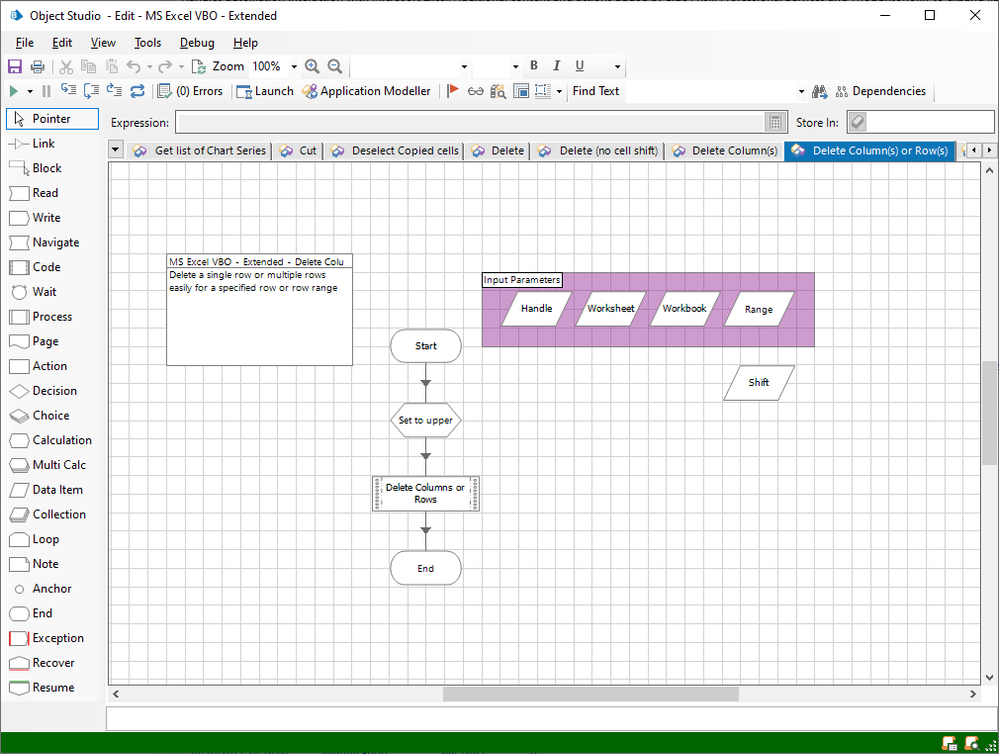The width and height of the screenshot is (999, 754).
Task: Zoom in with the magnifier plus
Action: coord(312,66)
